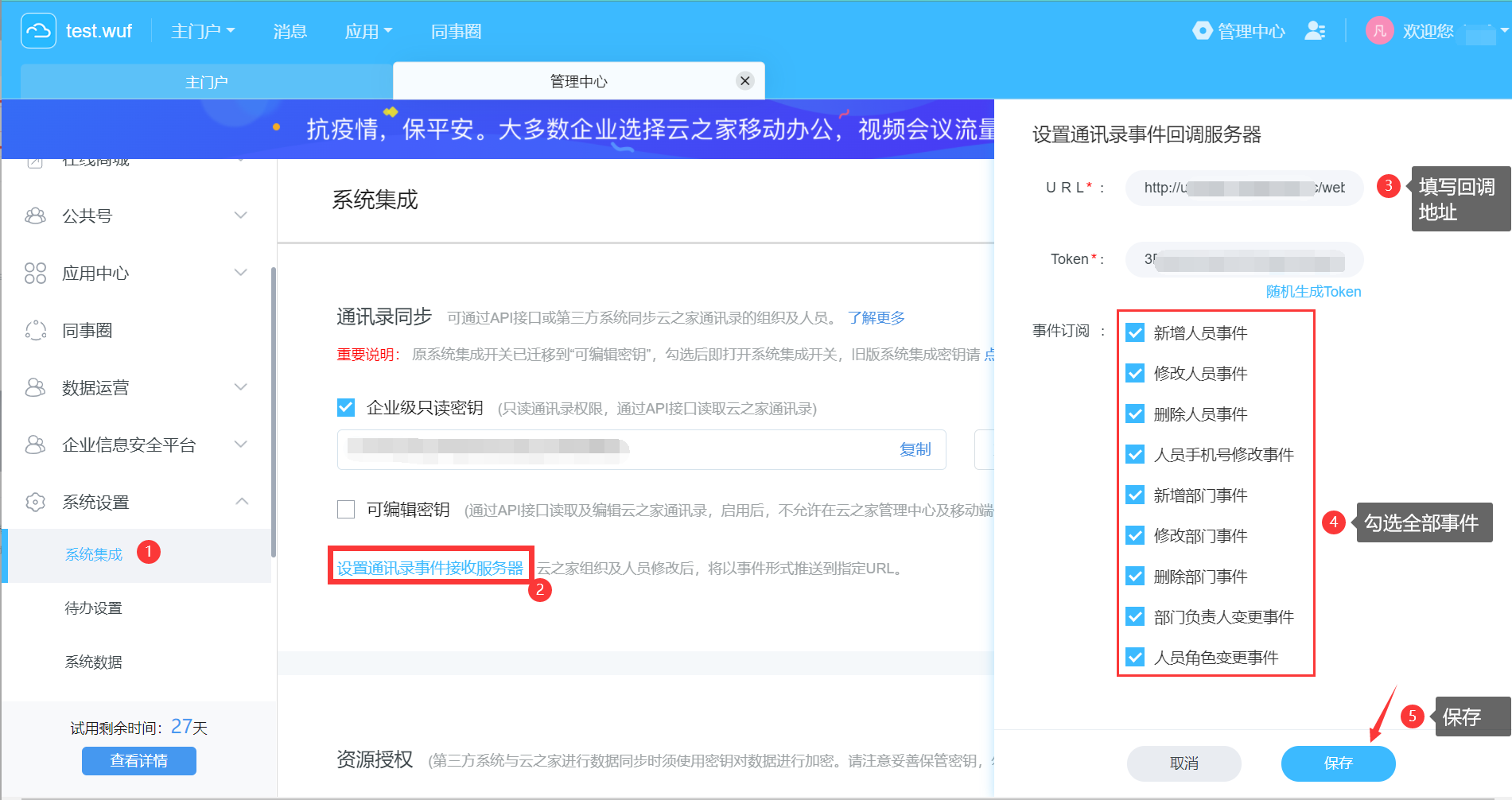This screenshot has height=800, width=1512.
Task: Toggle the 企业级只读密钥 checkbox
Action: [346, 408]
